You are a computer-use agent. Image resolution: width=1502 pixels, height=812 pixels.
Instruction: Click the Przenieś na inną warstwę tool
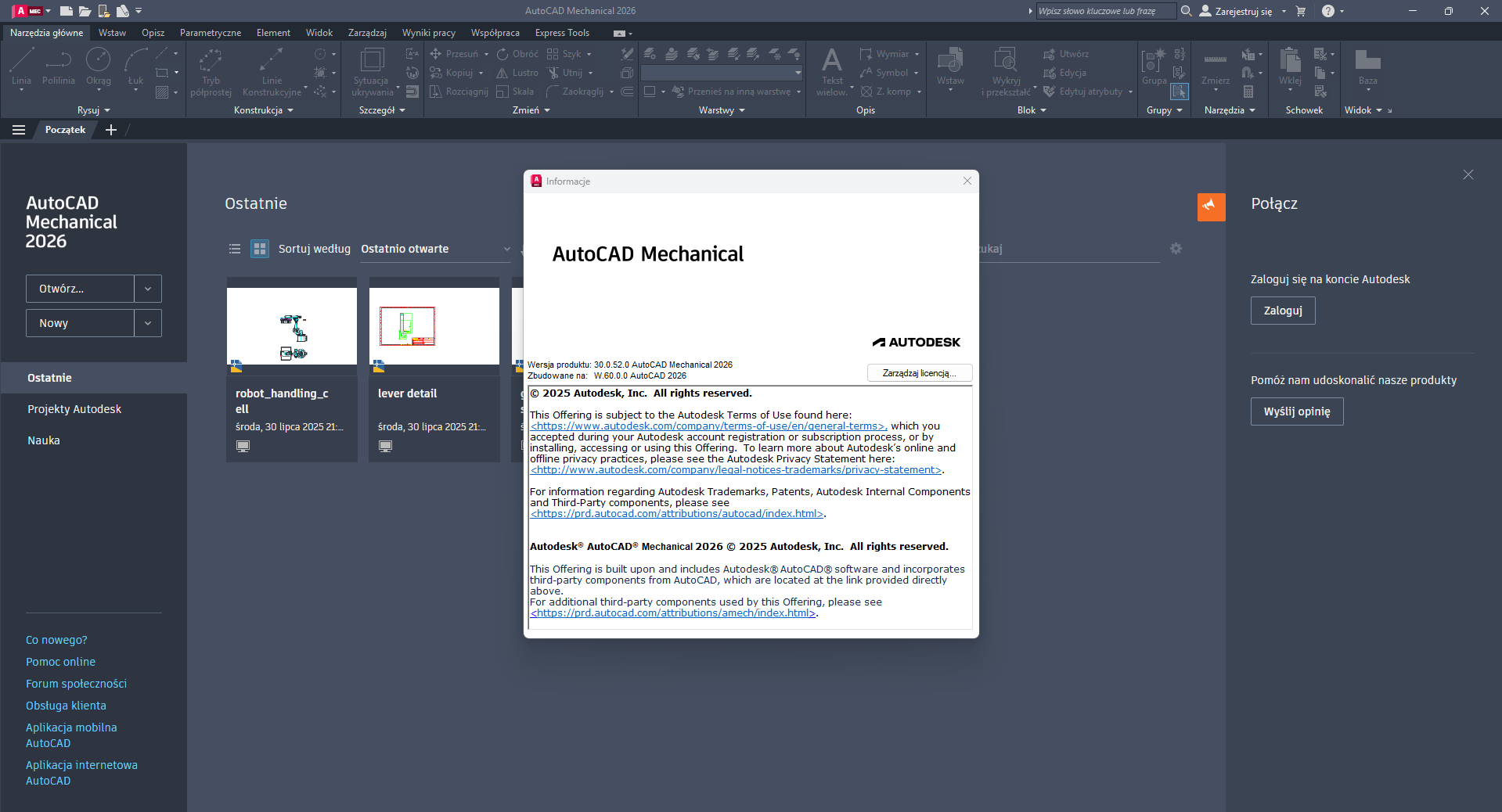pyautogui.click(x=730, y=92)
